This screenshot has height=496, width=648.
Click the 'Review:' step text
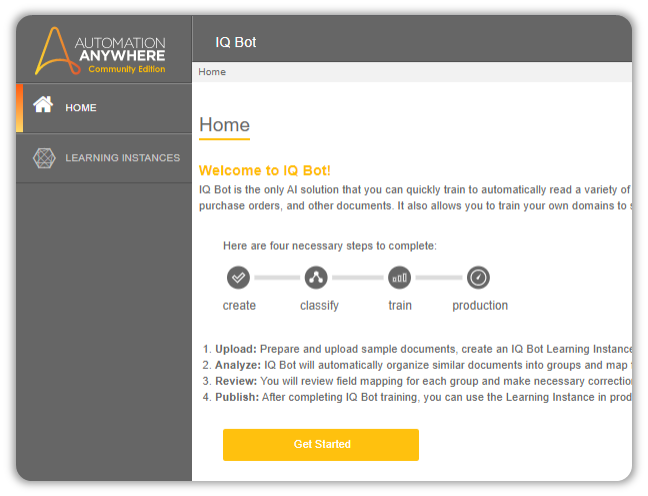[236, 381]
